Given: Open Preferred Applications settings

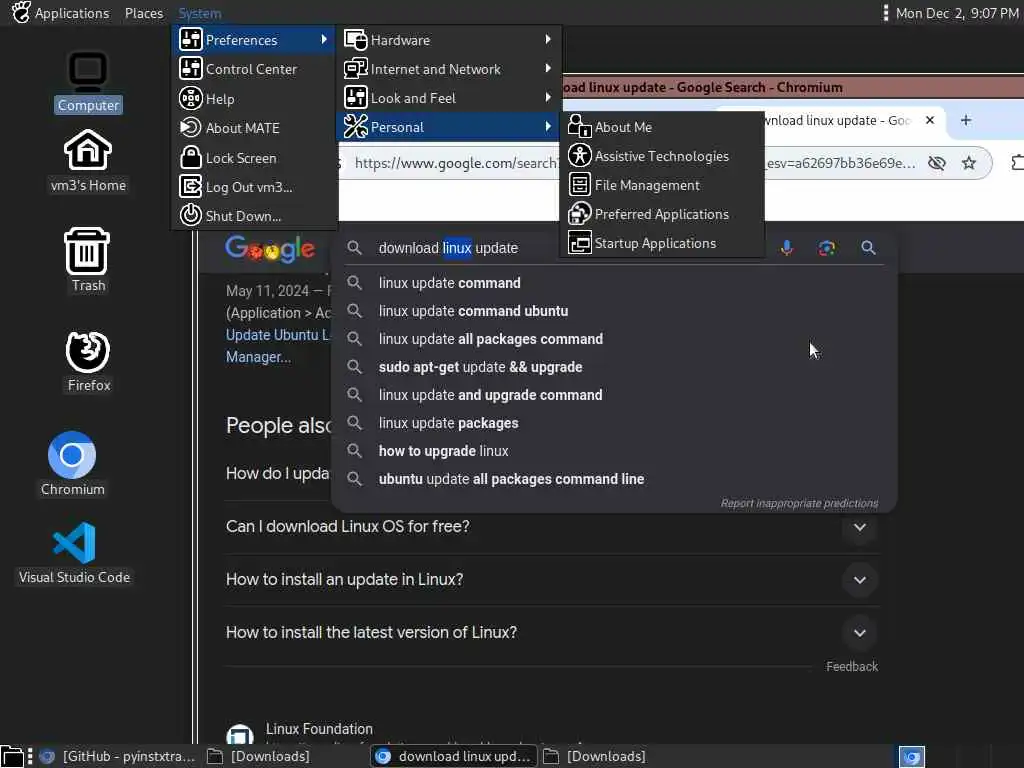Looking at the screenshot, I should [662, 214].
